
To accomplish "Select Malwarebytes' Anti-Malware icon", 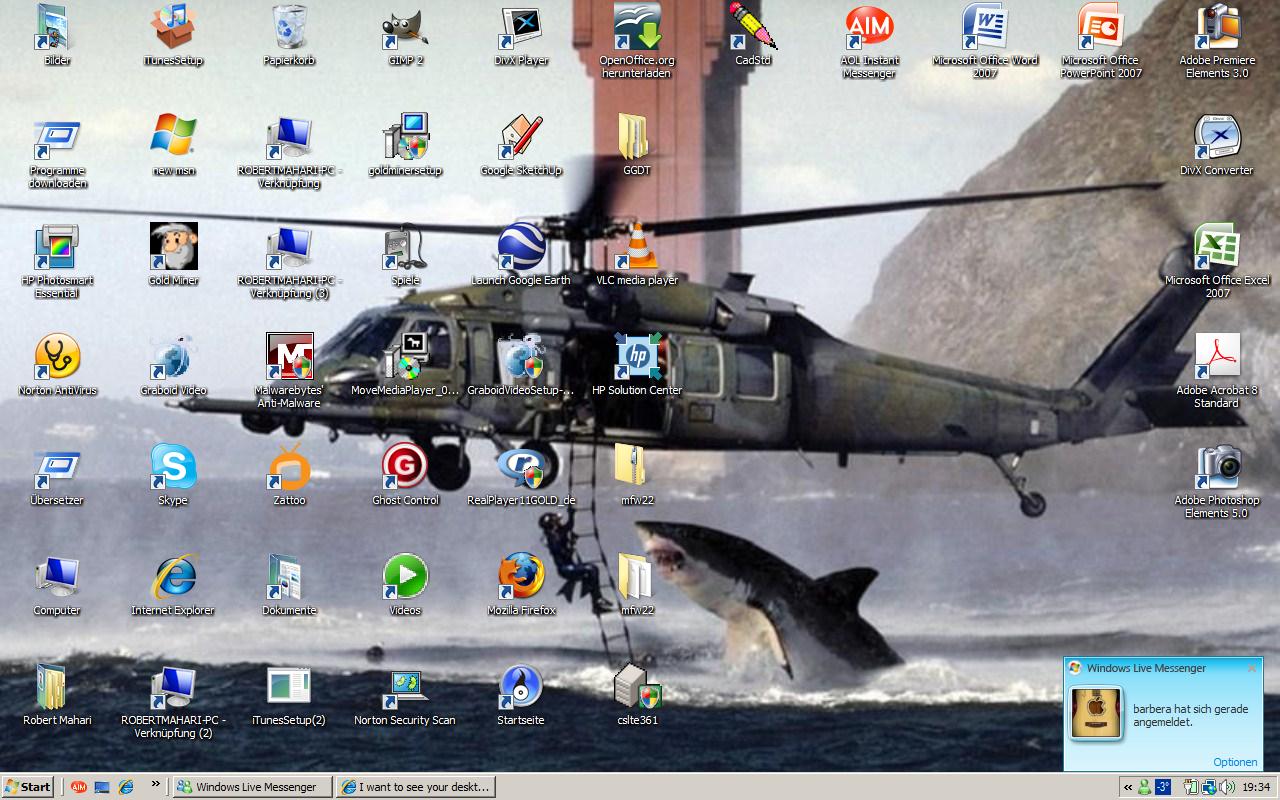I will pos(289,358).
